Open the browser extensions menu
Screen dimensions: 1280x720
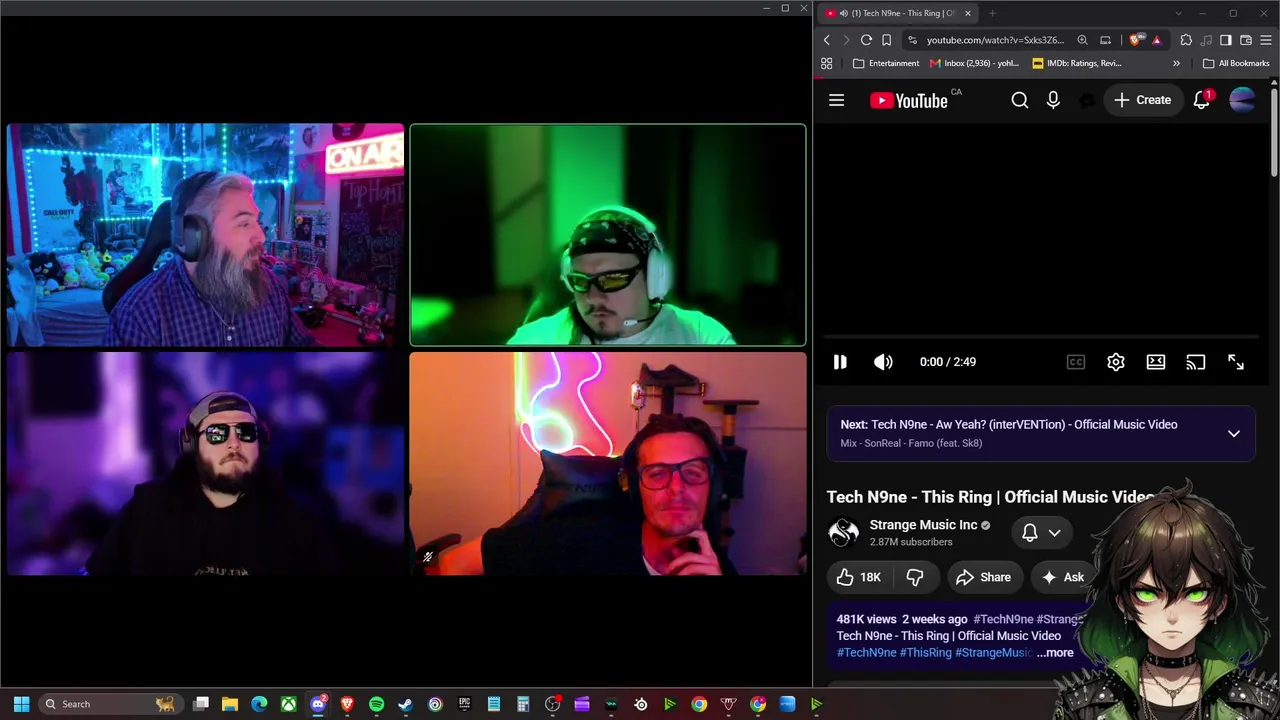1186,40
